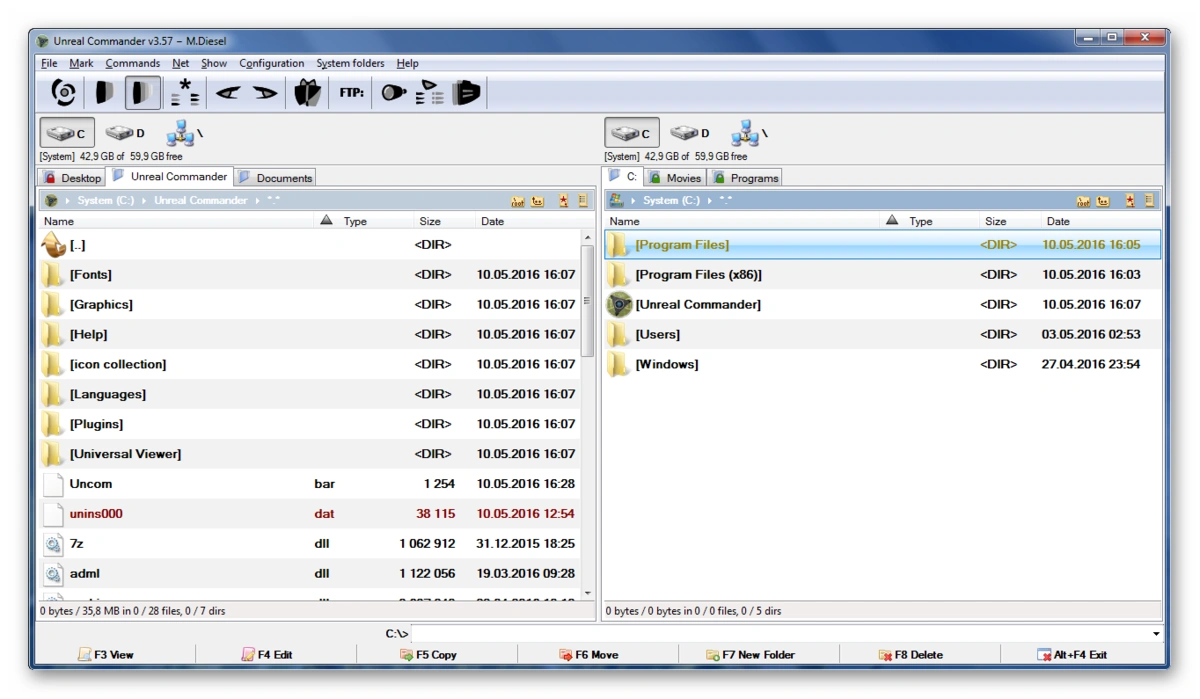Sort left panel by Date column
Viewport: 1200px width, 699px height.
[x=527, y=221]
